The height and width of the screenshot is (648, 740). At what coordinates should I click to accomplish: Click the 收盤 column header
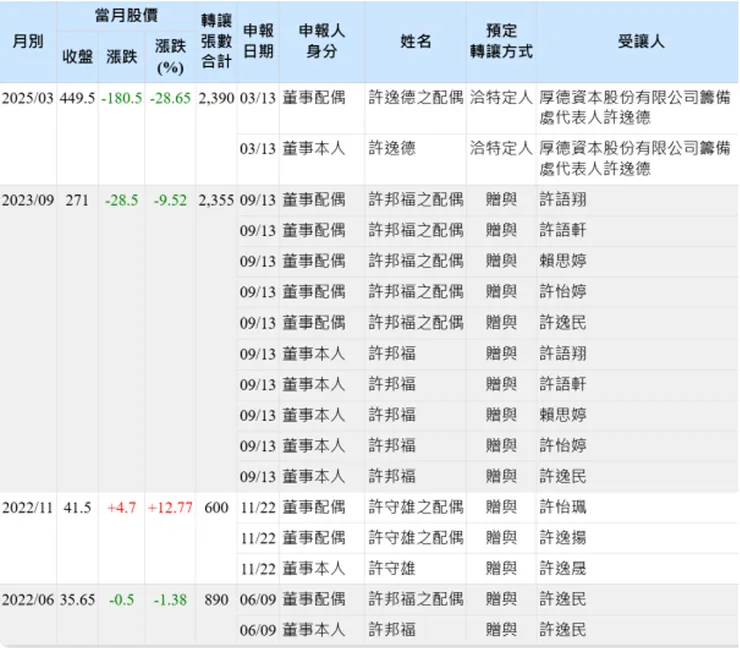click(x=78, y=57)
